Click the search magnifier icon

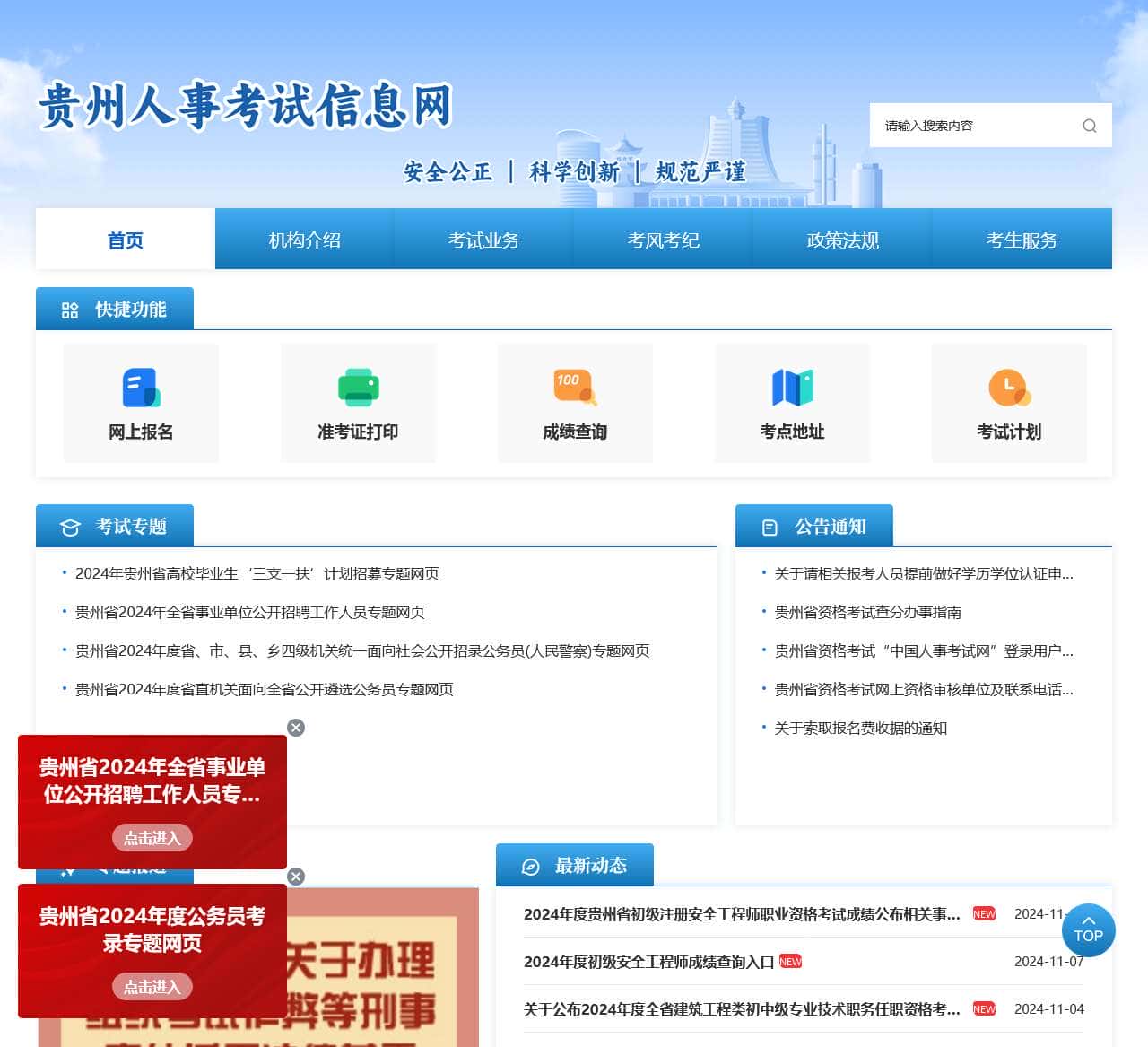[x=1089, y=126]
